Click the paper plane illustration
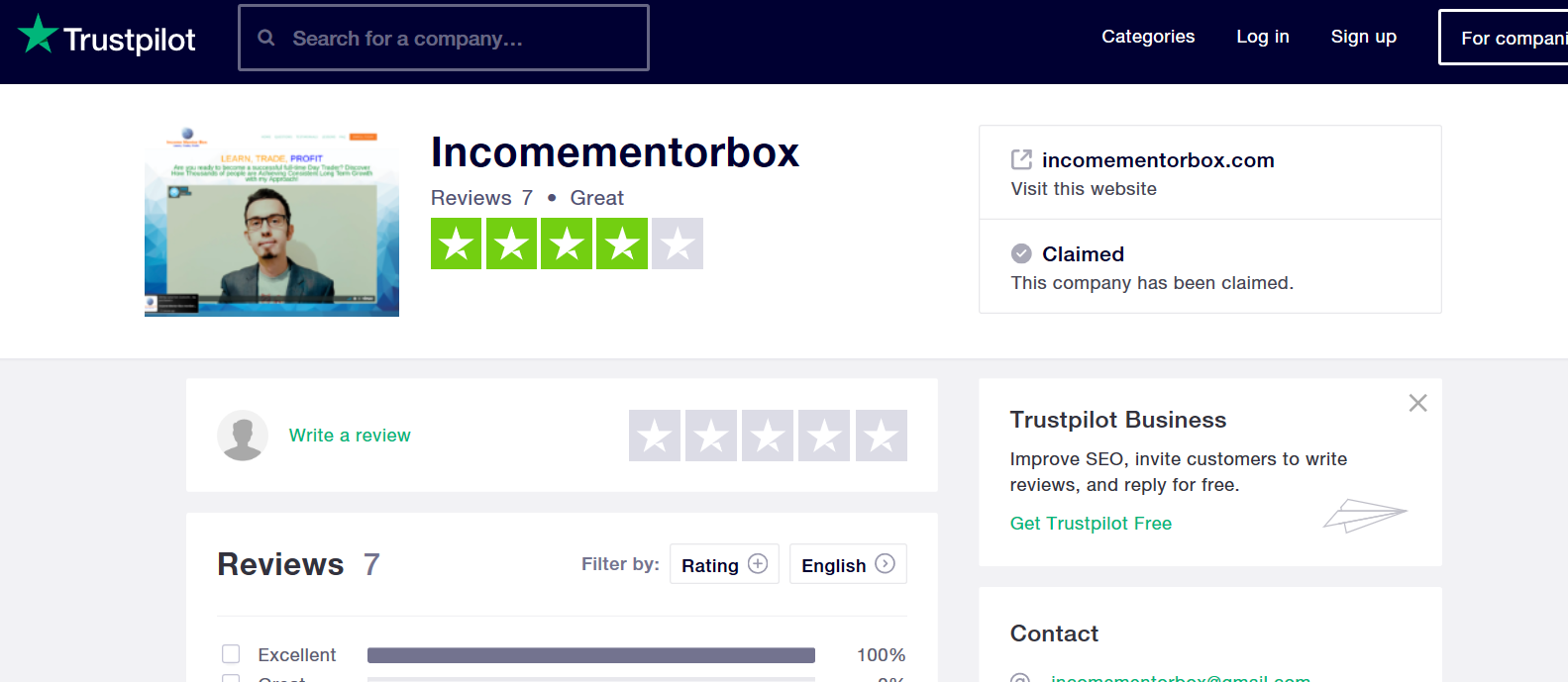1568x682 pixels. (1365, 516)
